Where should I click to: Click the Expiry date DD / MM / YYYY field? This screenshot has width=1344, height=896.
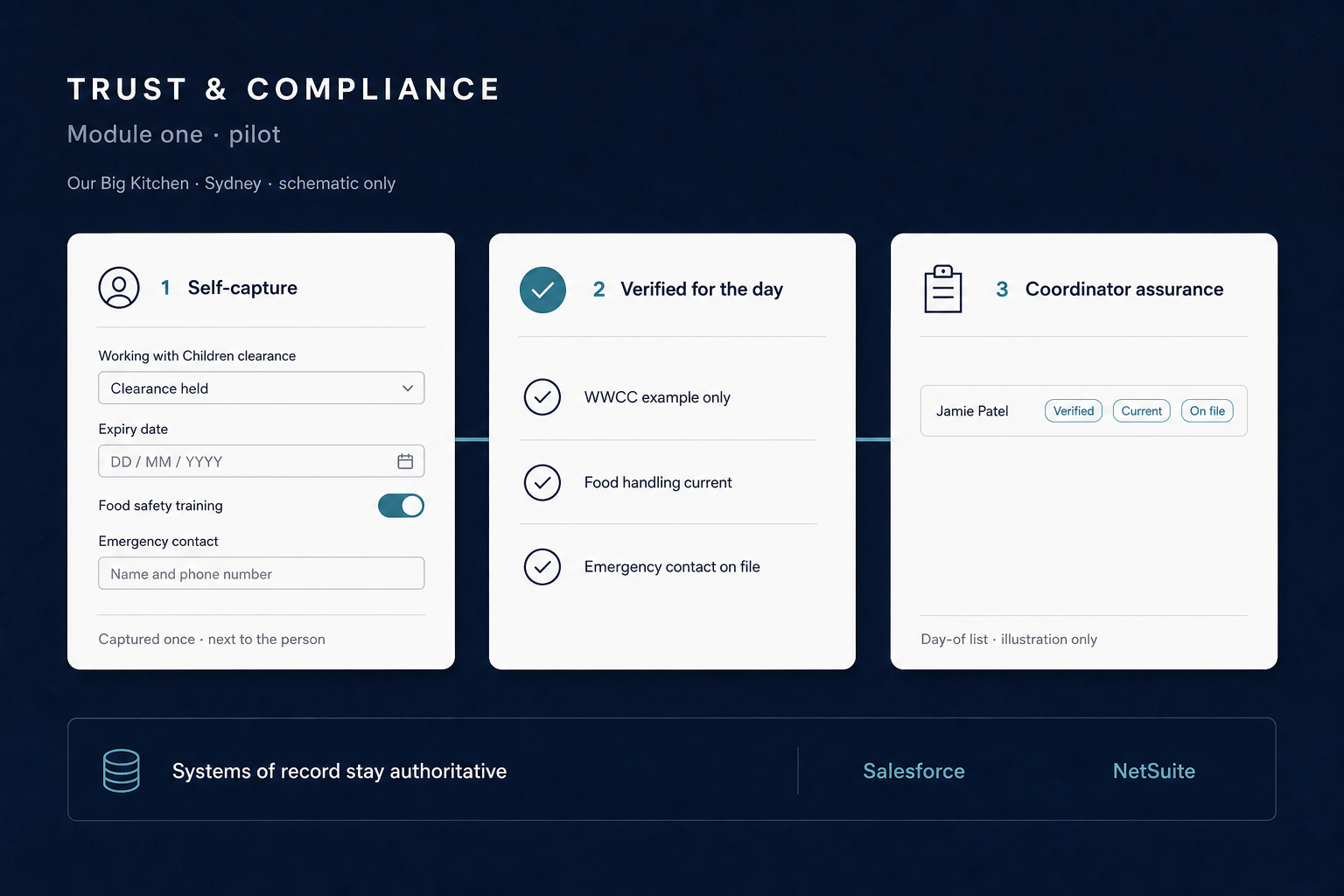pos(262,461)
